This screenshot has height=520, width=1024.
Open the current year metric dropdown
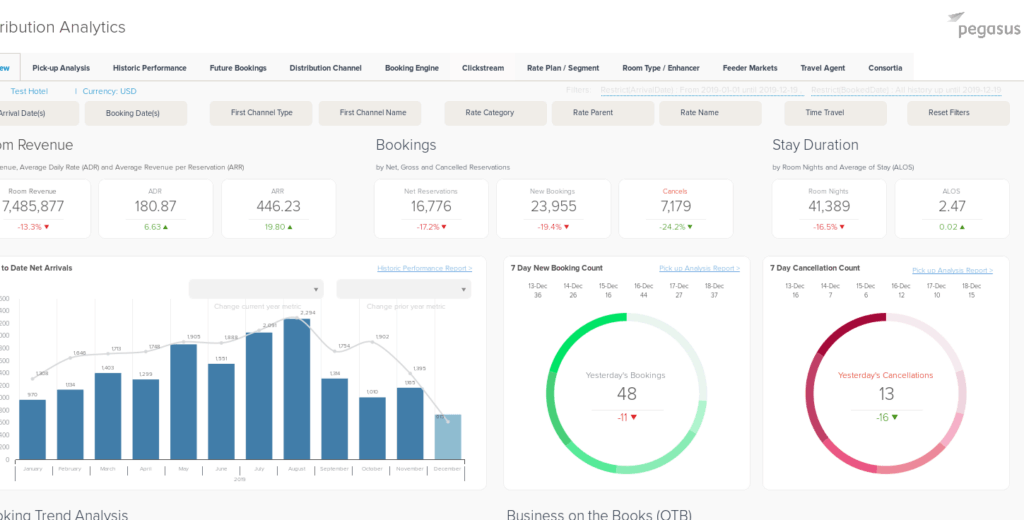click(256, 289)
